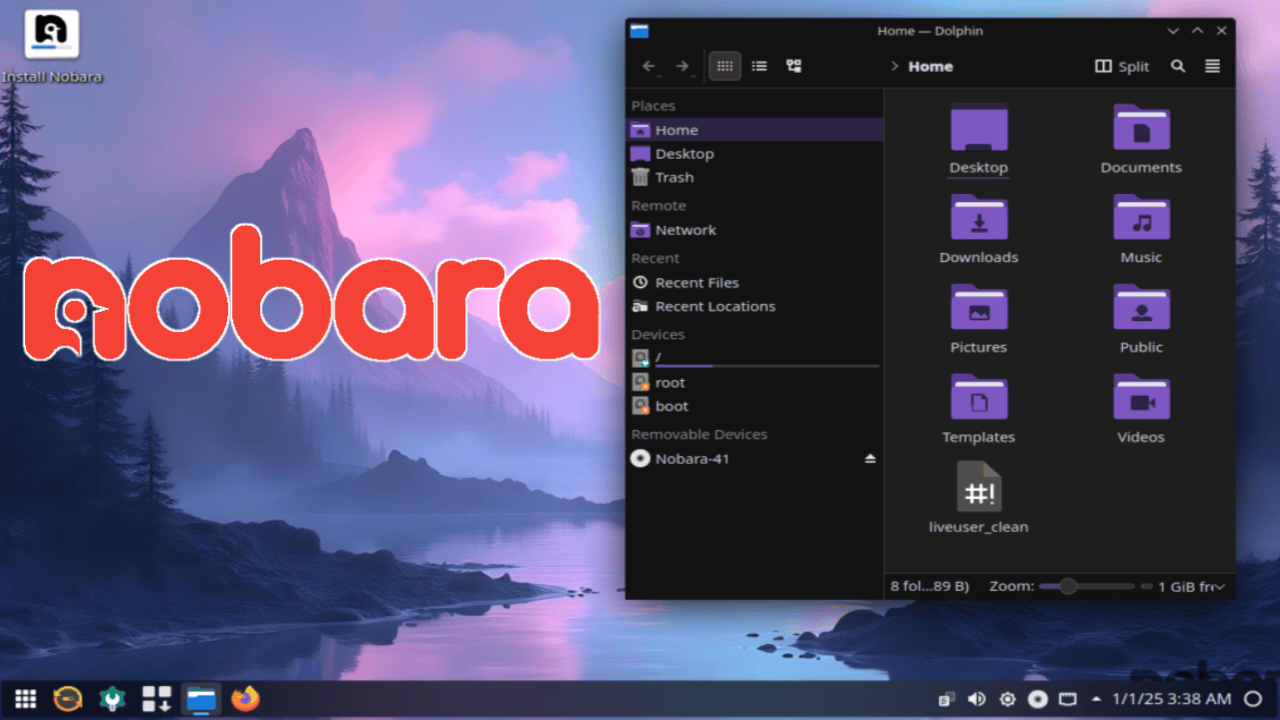Eject the Nobara-41 disc
Image resolution: width=1280 pixels, height=720 pixels.
pos(870,458)
